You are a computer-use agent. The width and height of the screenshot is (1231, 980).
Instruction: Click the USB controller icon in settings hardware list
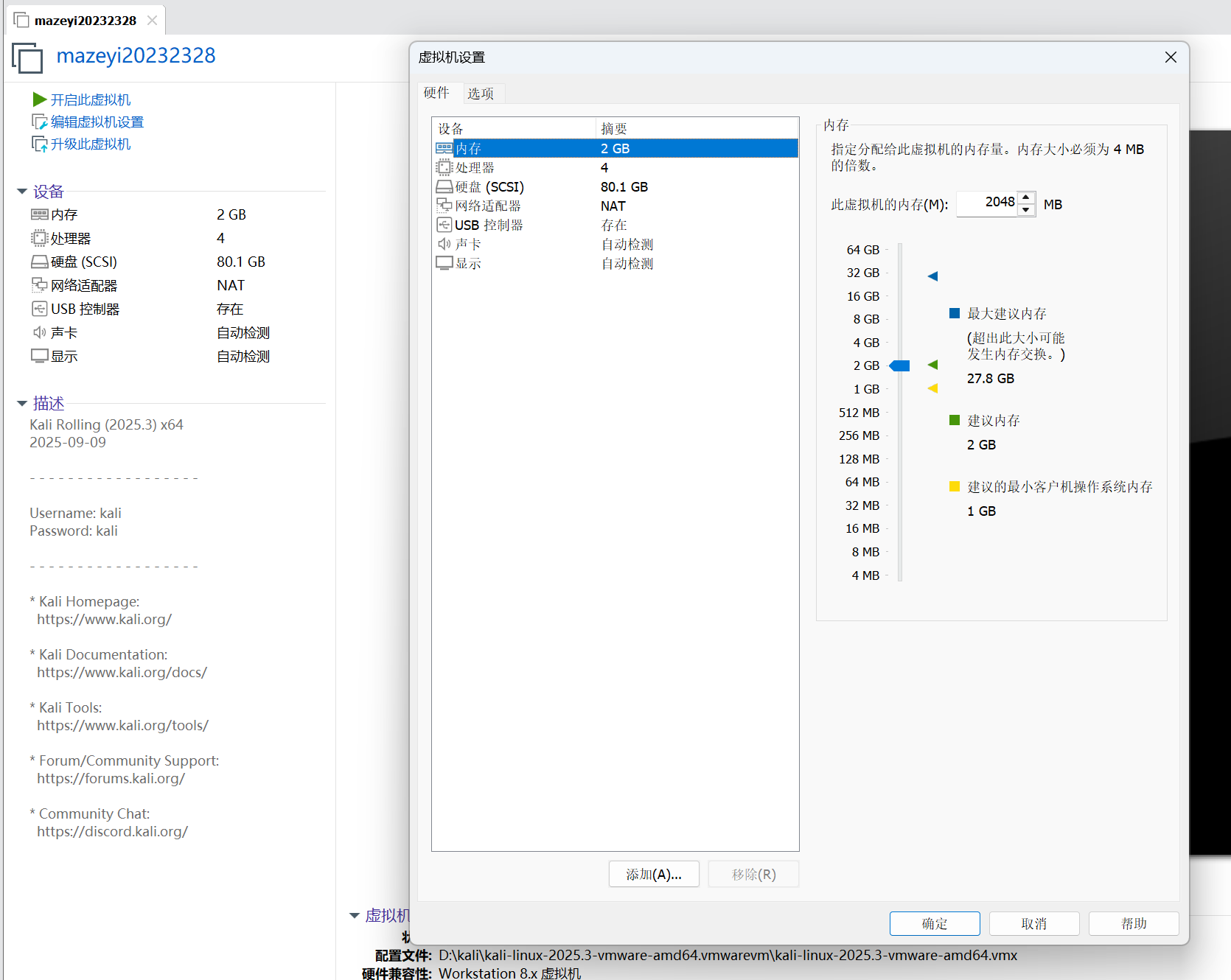pyautogui.click(x=444, y=225)
